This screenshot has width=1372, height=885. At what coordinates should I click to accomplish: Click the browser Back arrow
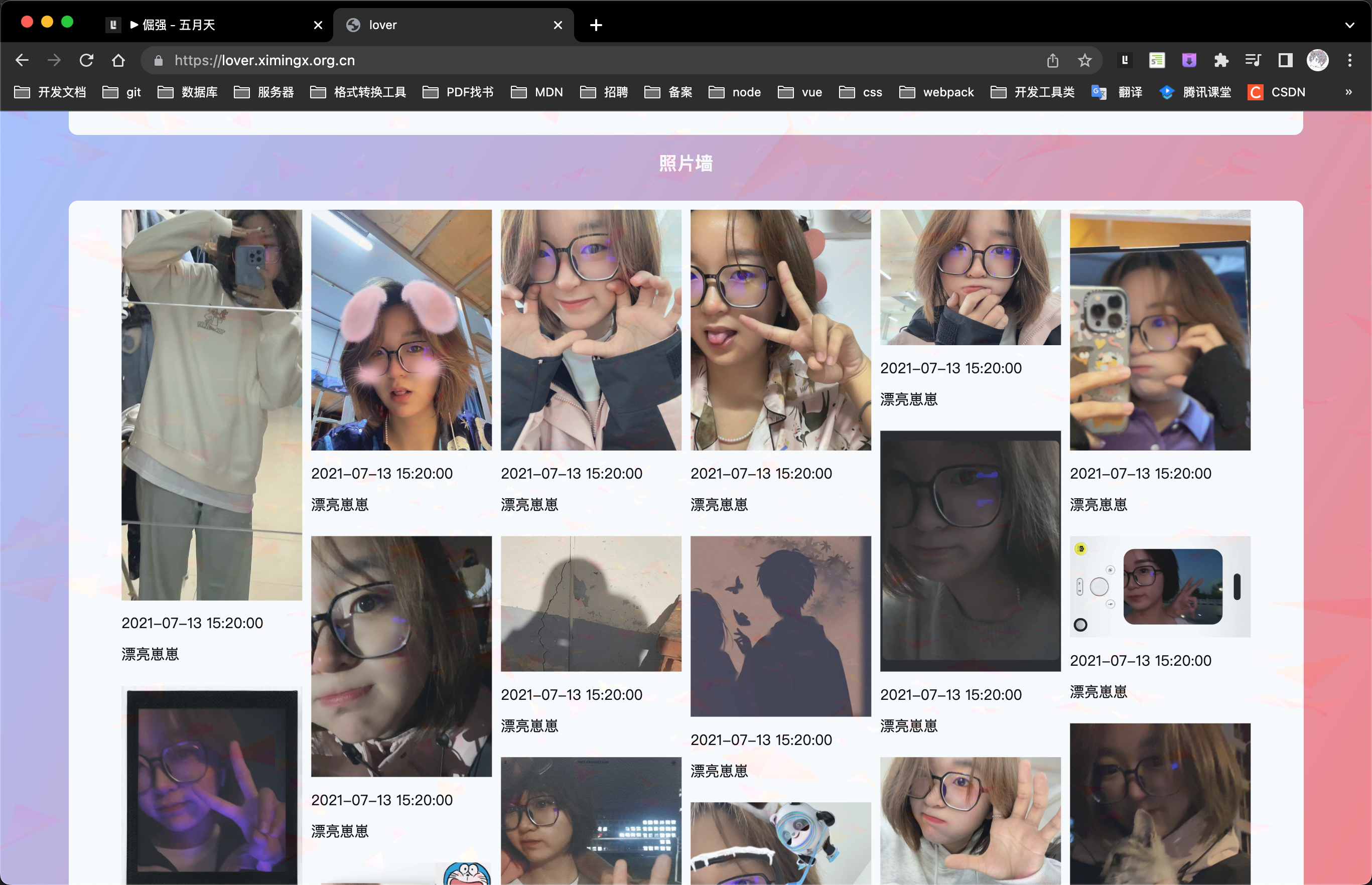22,60
